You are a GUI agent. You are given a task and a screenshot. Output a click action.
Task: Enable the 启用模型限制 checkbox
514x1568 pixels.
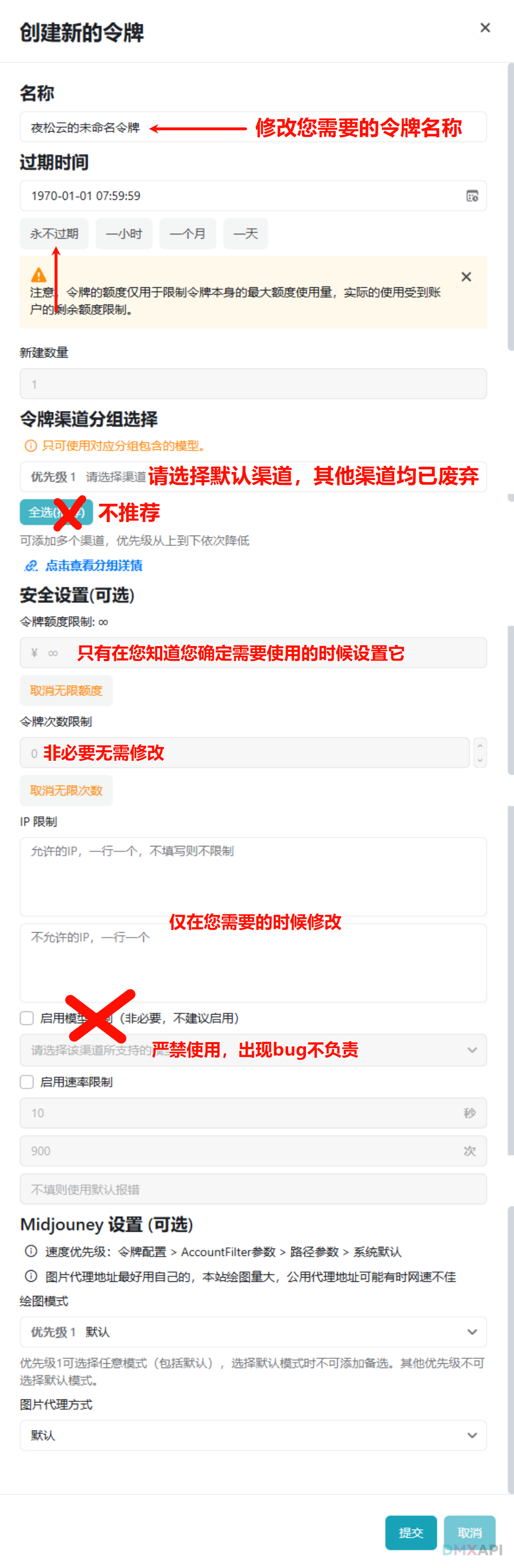click(x=27, y=1018)
